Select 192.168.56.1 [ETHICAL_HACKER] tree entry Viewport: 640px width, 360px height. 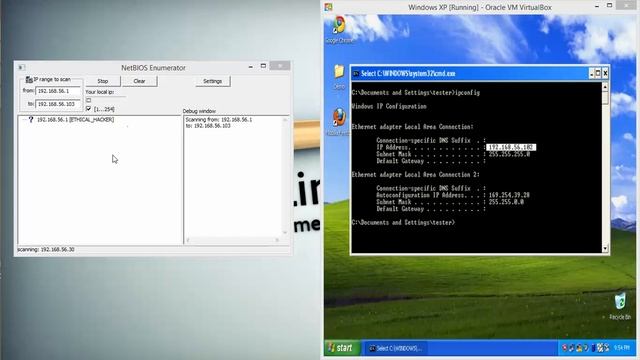pyautogui.click(x=76, y=120)
